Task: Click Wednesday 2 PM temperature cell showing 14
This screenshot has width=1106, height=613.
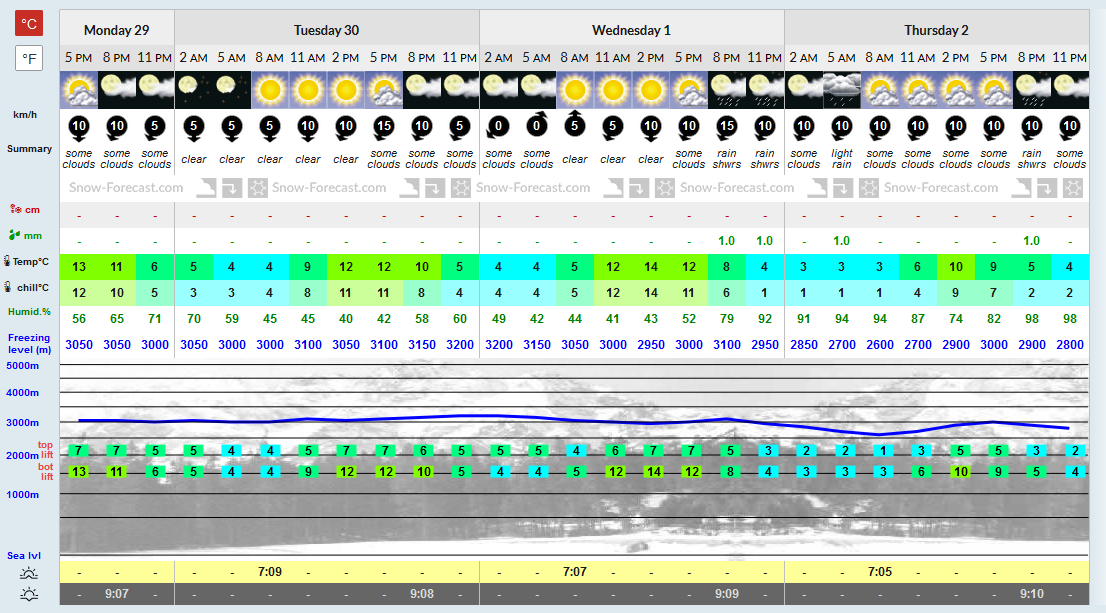Action: (650, 267)
